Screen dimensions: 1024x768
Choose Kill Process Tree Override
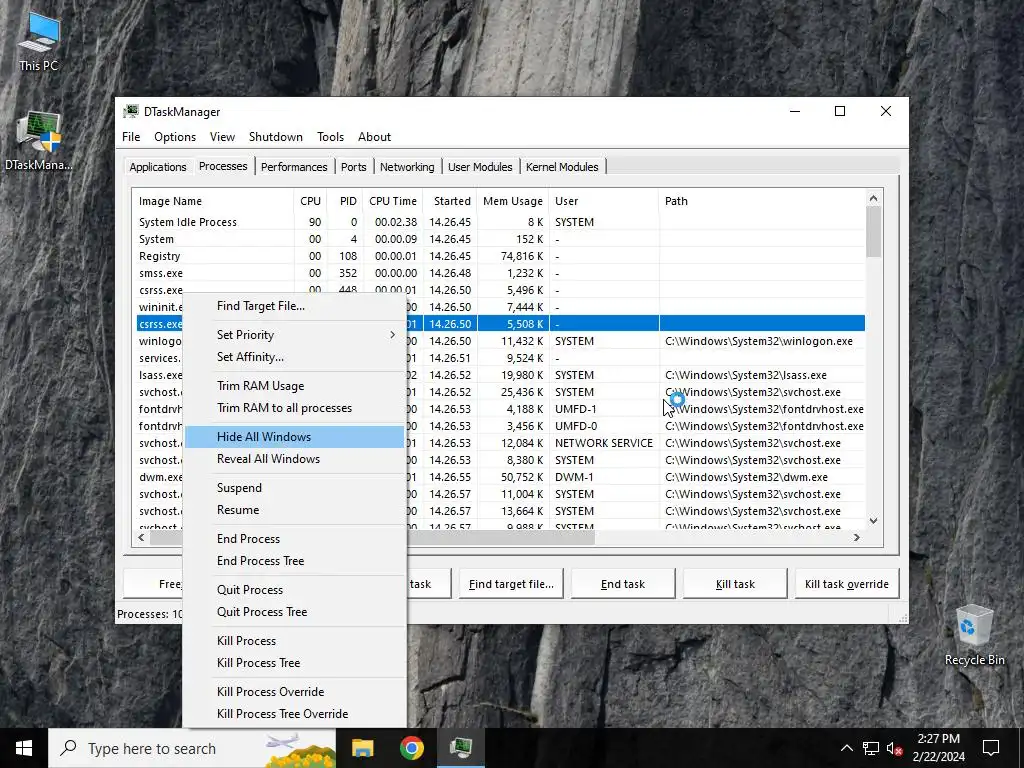[x=295, y=713]
